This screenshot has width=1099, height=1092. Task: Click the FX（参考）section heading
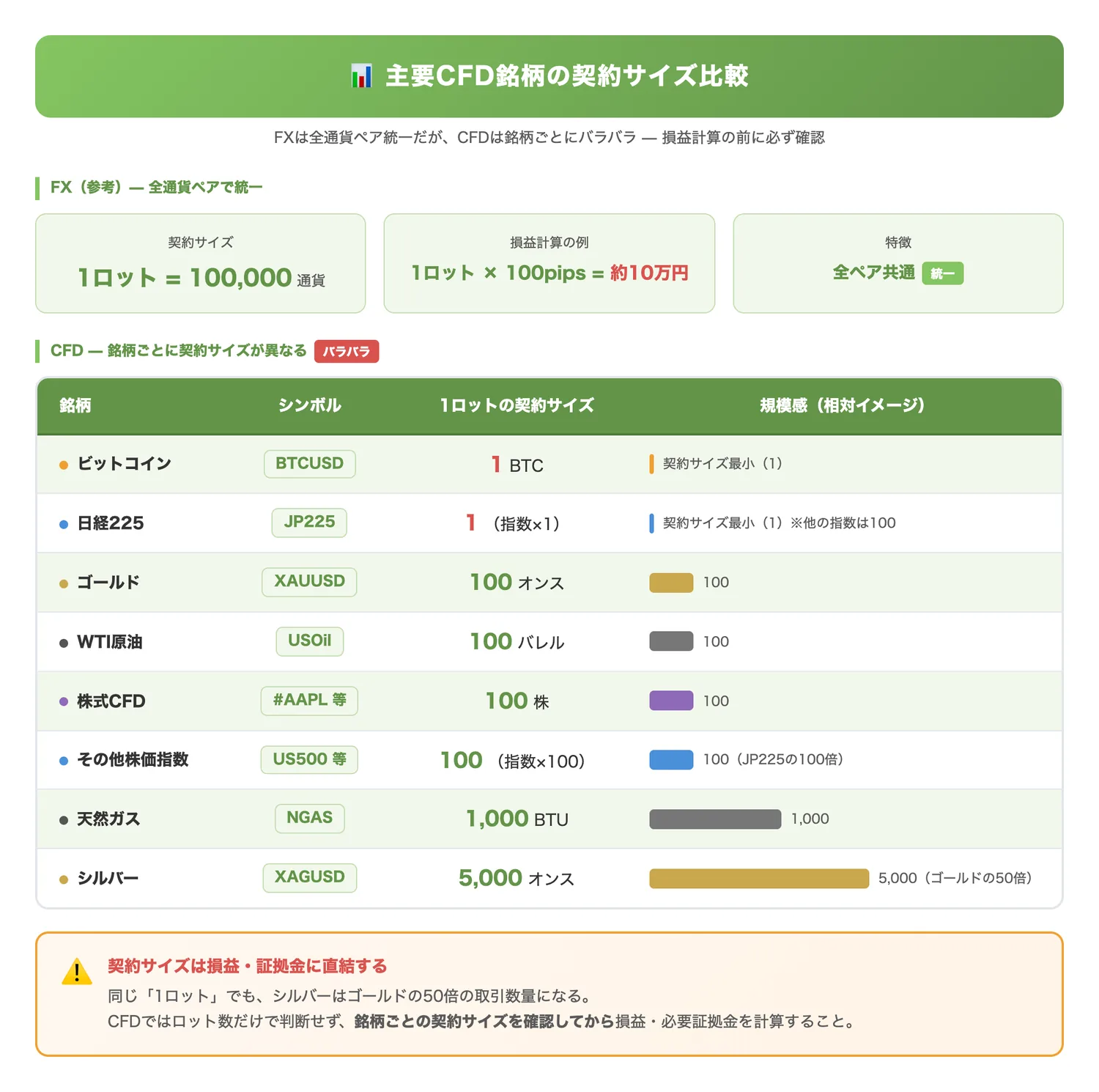(x=156, y=188)
